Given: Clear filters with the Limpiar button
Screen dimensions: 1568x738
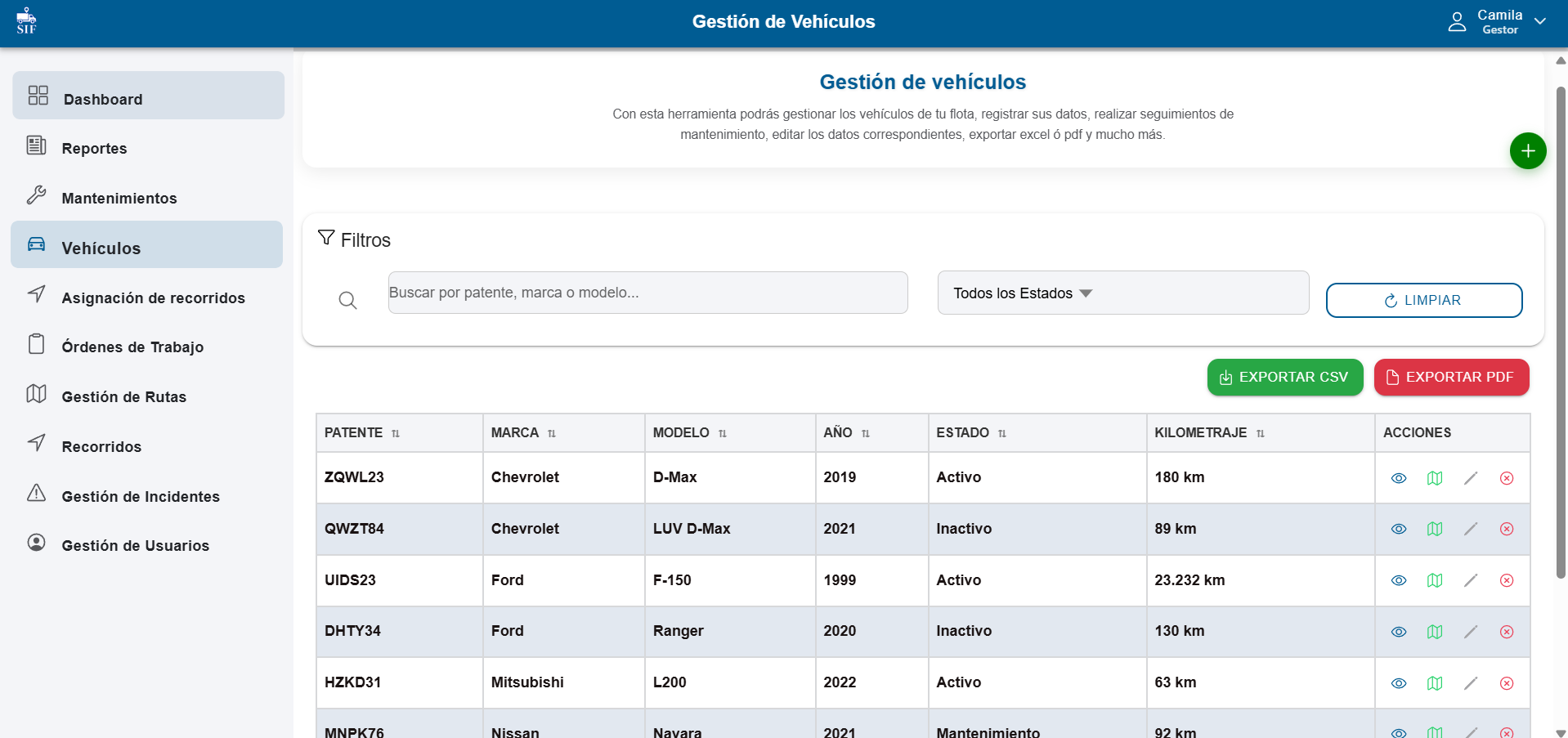Looking at the screenshot, I should coord(1422,301).
